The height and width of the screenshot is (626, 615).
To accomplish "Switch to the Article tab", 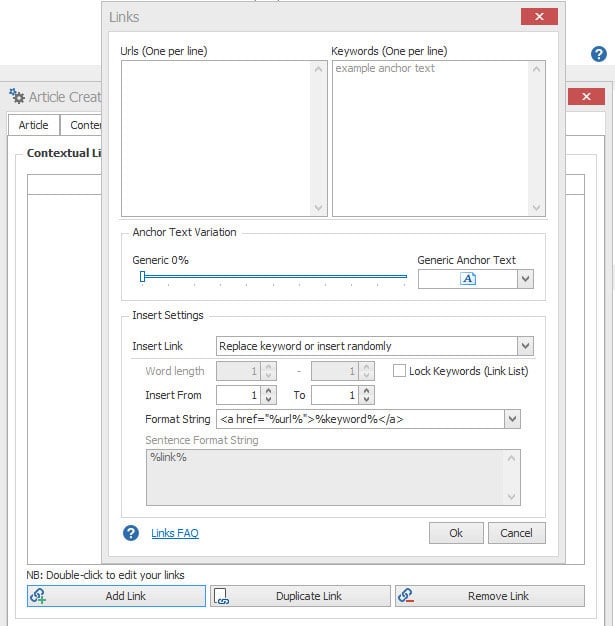I will click(34, 125).
